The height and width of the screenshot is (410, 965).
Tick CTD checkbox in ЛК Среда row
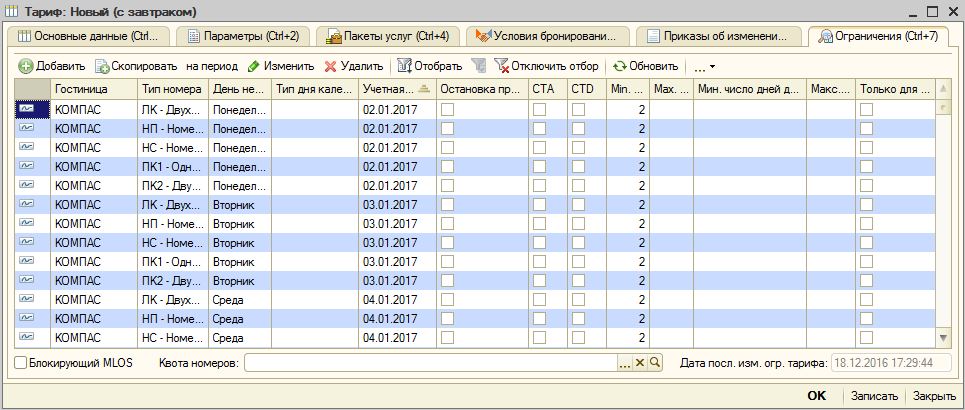click(579, 300)
